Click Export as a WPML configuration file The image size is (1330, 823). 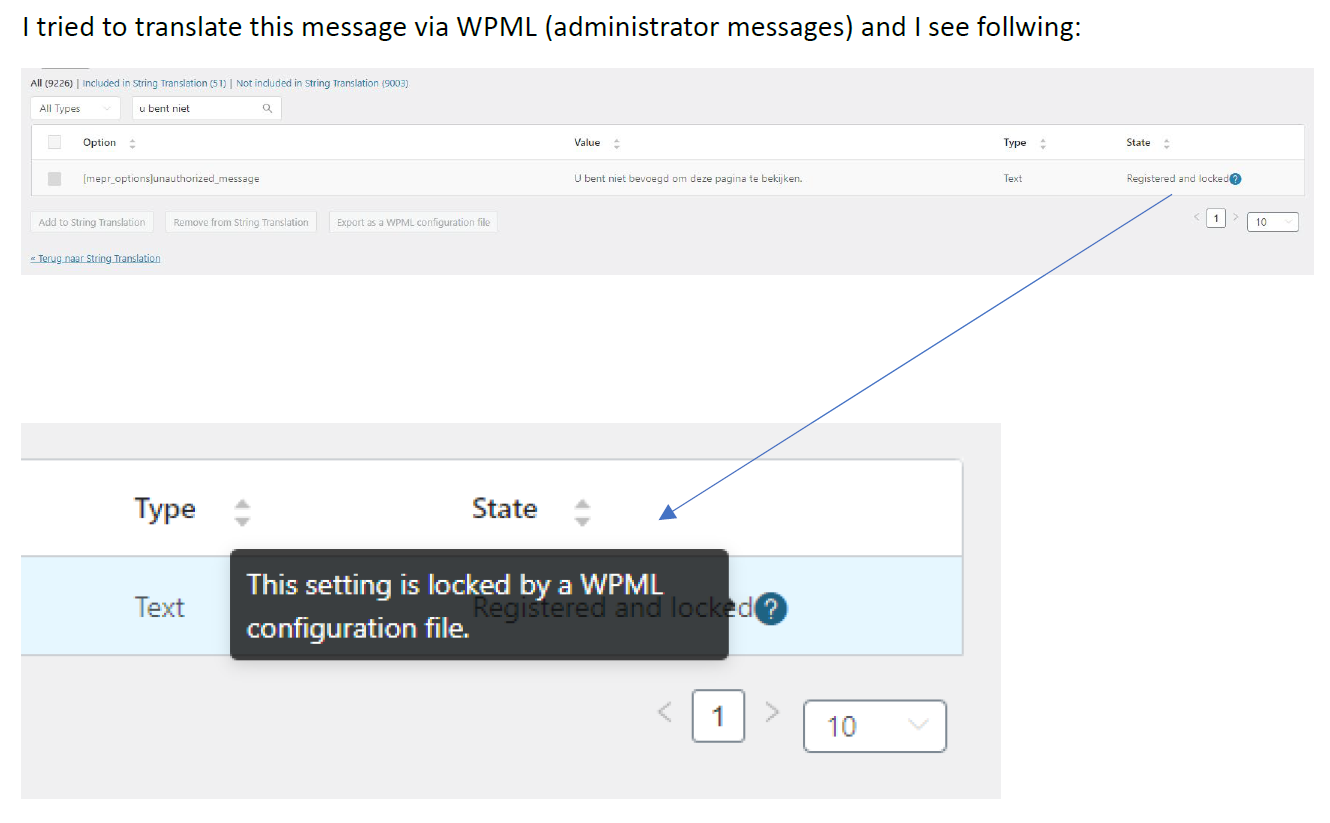(x=413, y=222)
